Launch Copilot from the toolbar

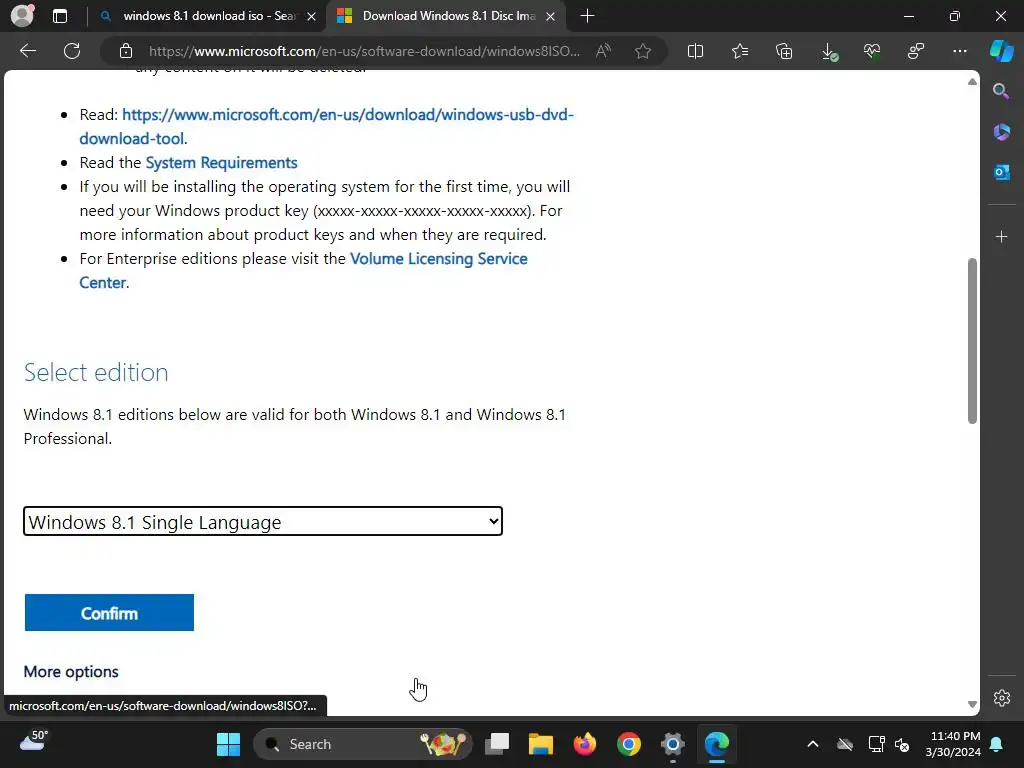1001,51
